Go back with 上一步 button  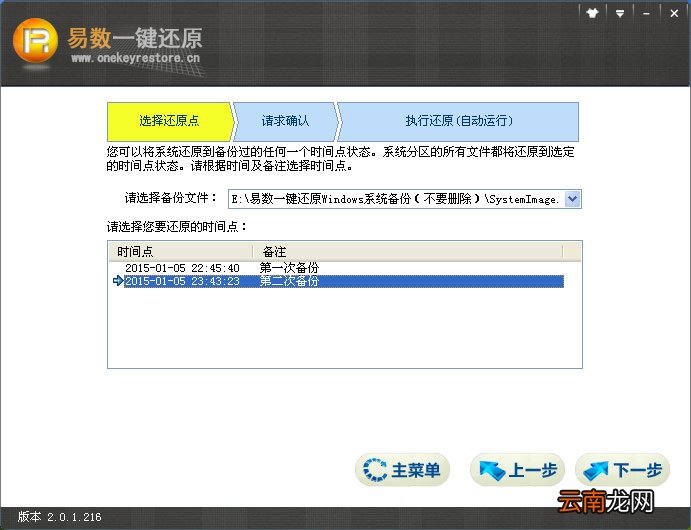point(518,470)
